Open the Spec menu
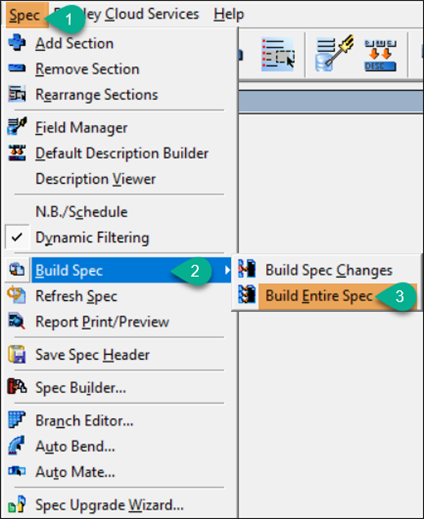The width and height of the screenshot is (424, 519). coord(25,15)
